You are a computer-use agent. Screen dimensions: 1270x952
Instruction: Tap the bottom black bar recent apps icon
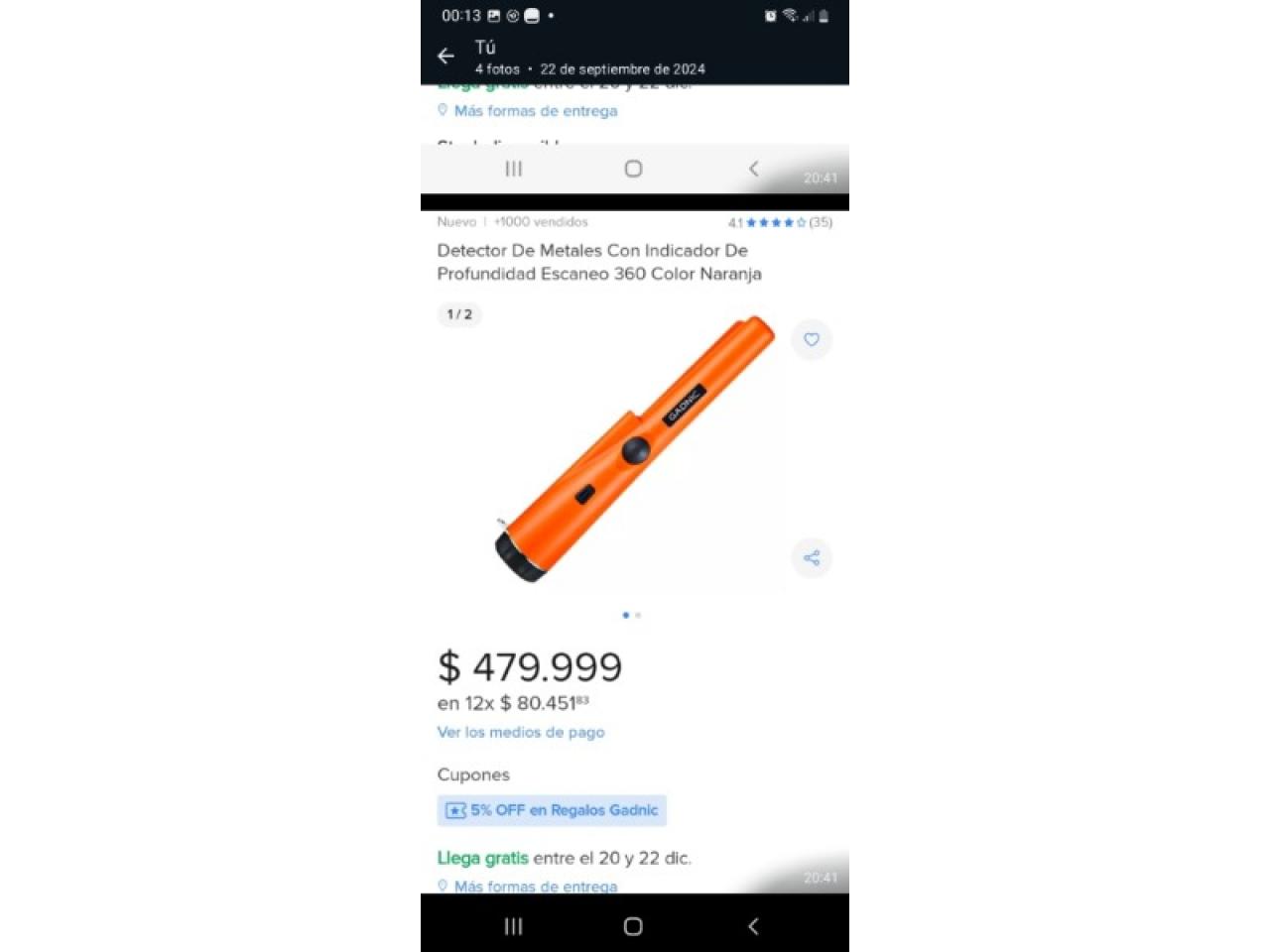(513, 926)
